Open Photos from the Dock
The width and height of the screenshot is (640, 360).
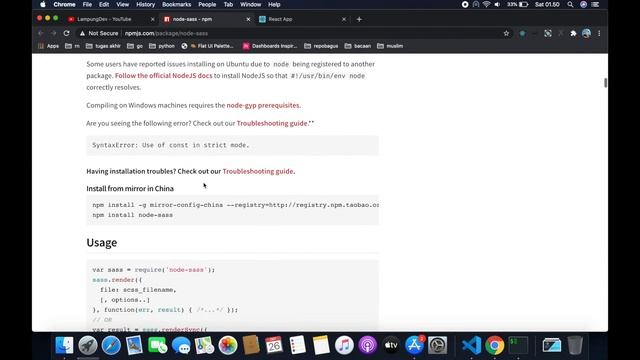(x=228, y=345)
